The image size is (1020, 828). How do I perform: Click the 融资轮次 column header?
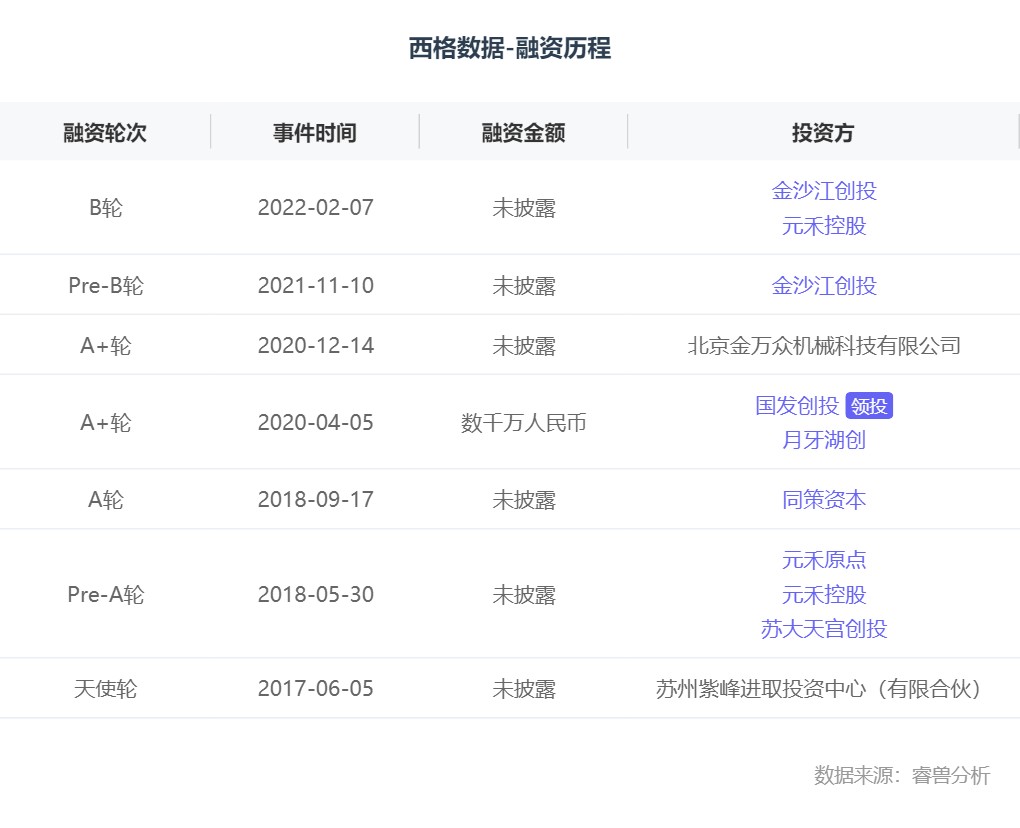[x=105, y=133]
